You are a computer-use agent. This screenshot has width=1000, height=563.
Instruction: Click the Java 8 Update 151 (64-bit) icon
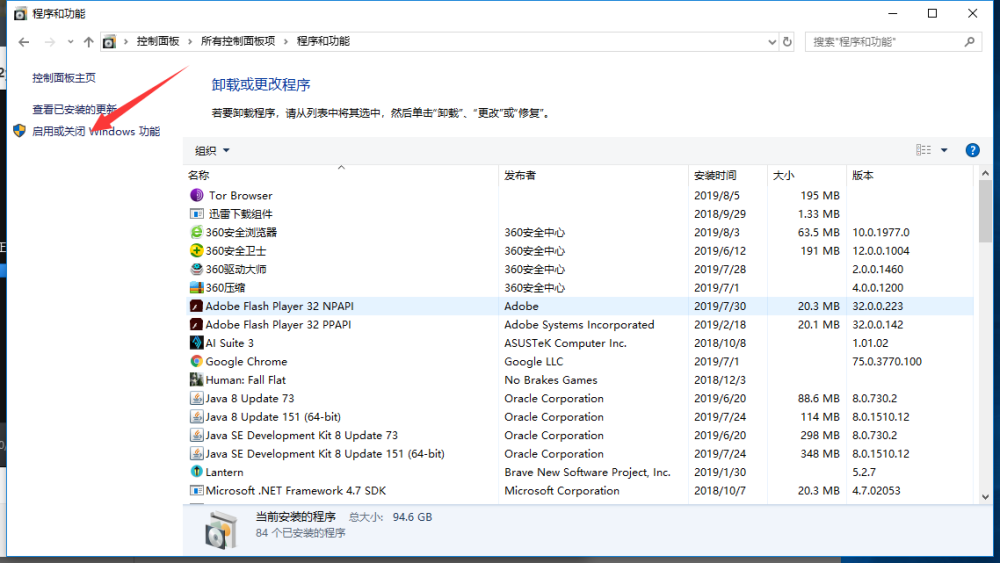point(196,417)
